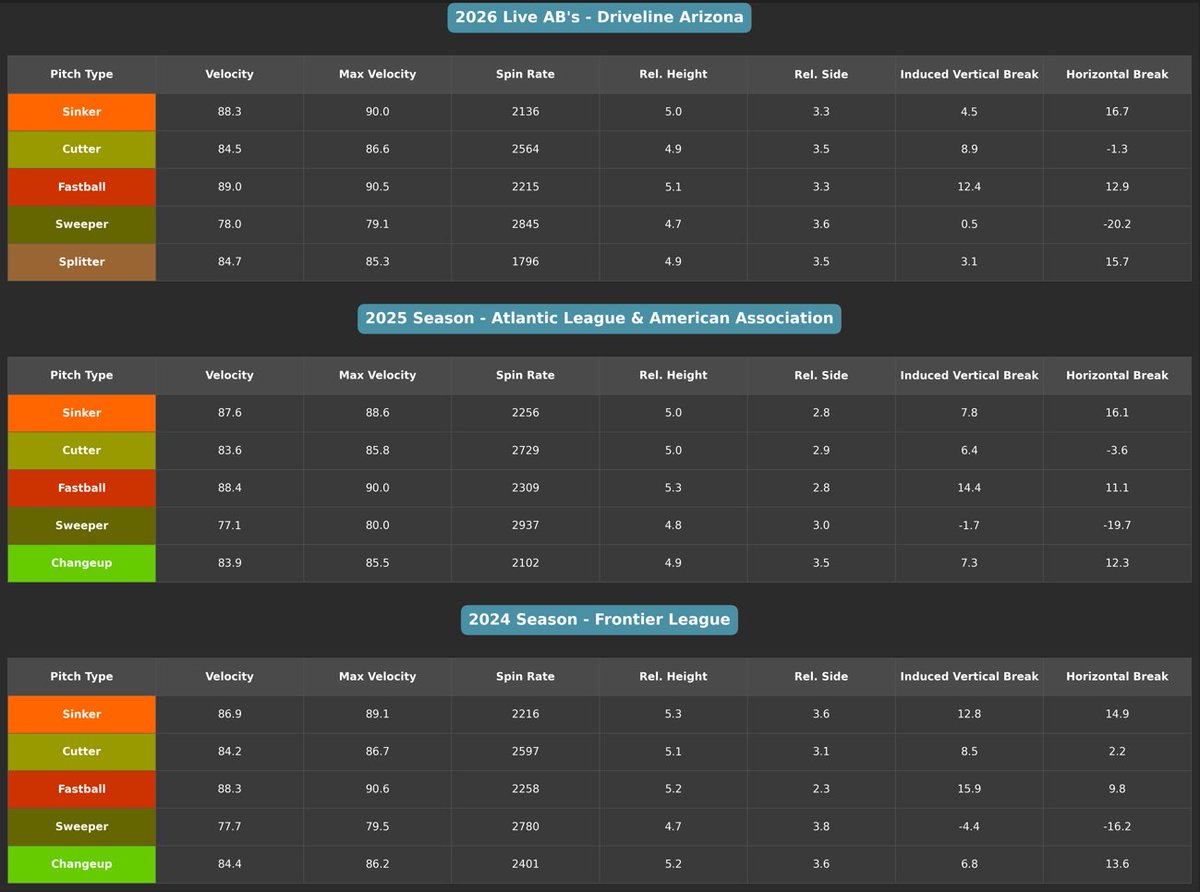Click the 2024 Season - Frontier League title
1200x892 pixels.
599,619
